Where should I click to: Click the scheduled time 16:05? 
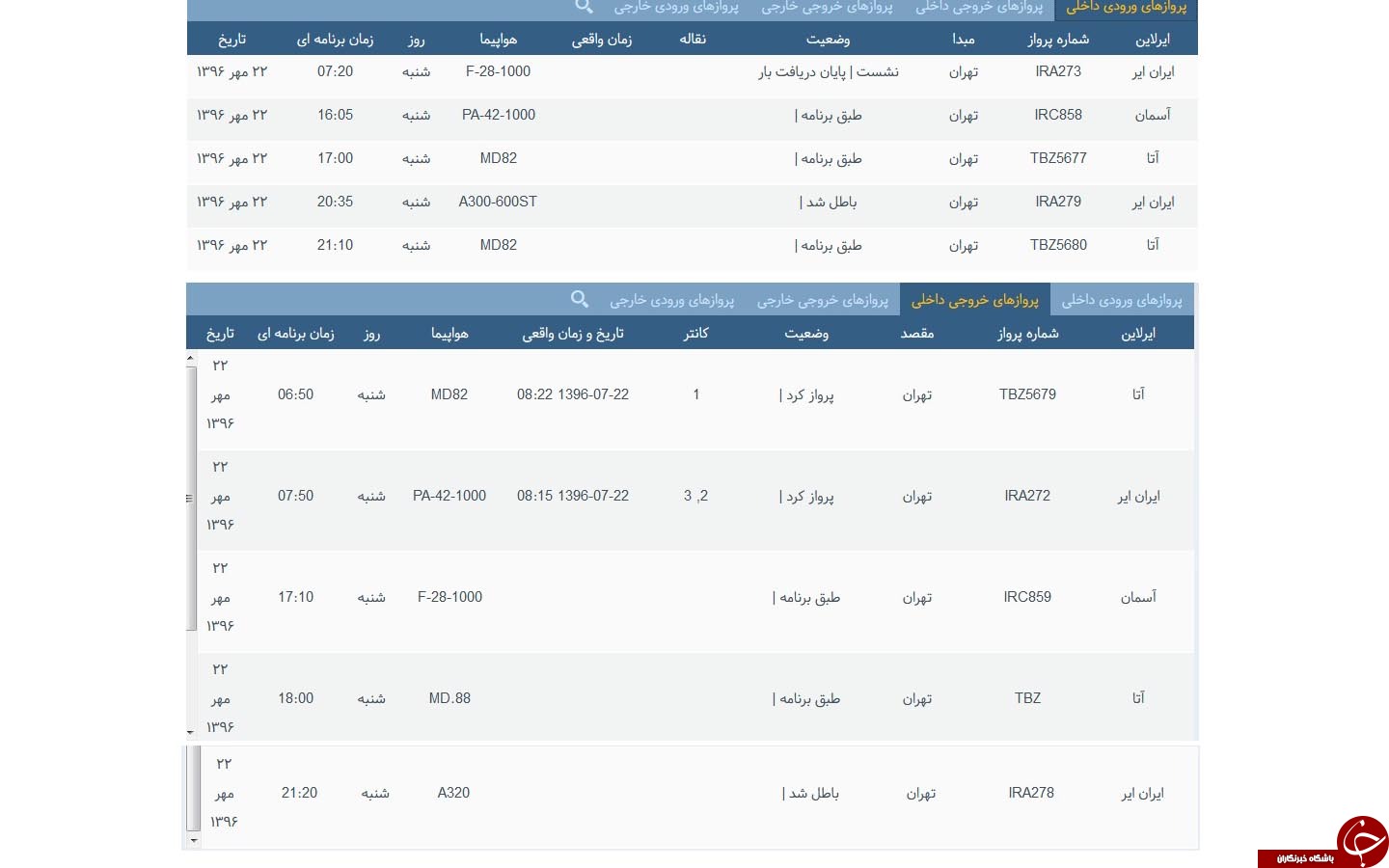(x=335, y=115)
